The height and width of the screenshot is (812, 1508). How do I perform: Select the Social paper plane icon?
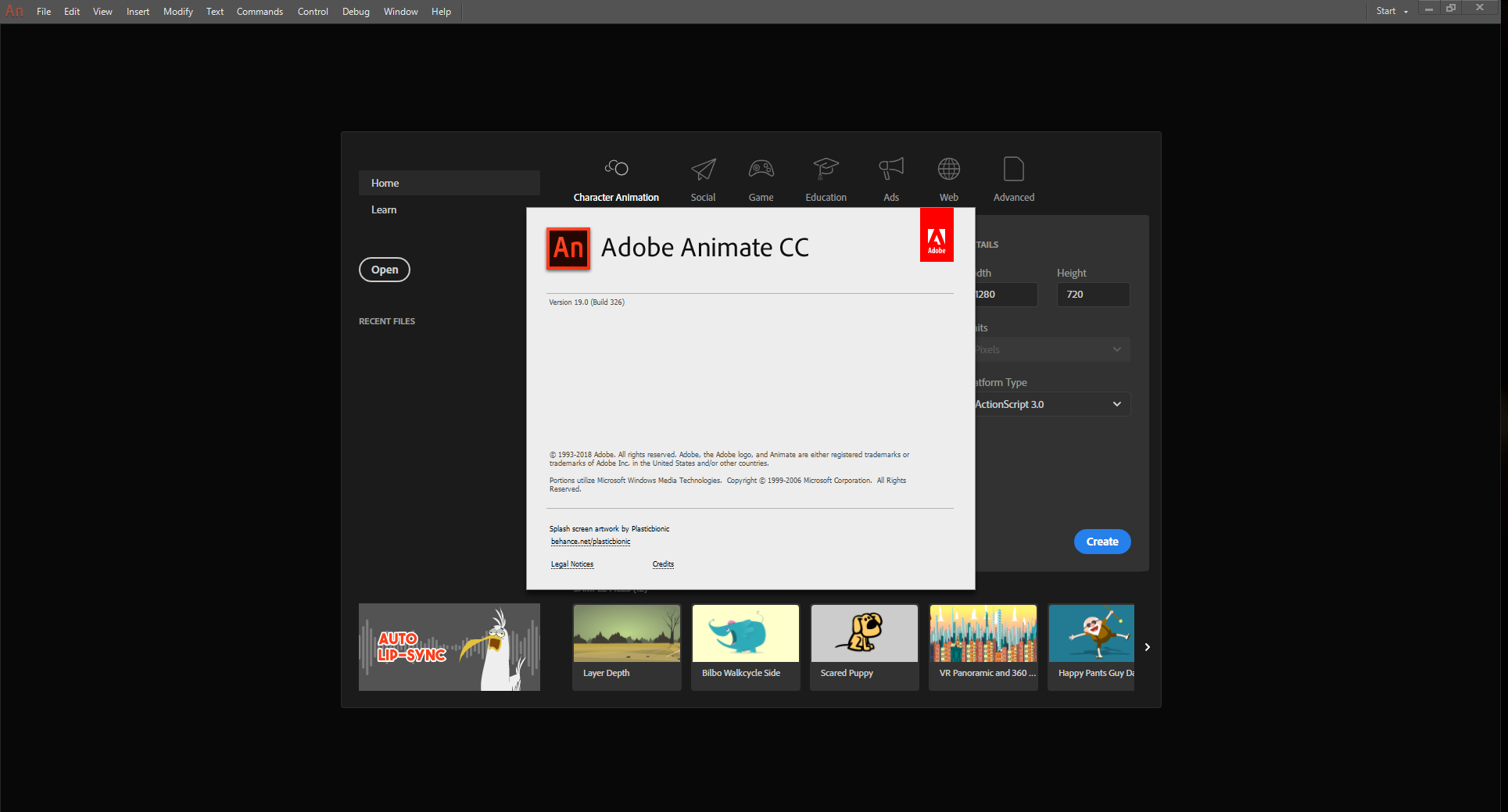(703, 169)
